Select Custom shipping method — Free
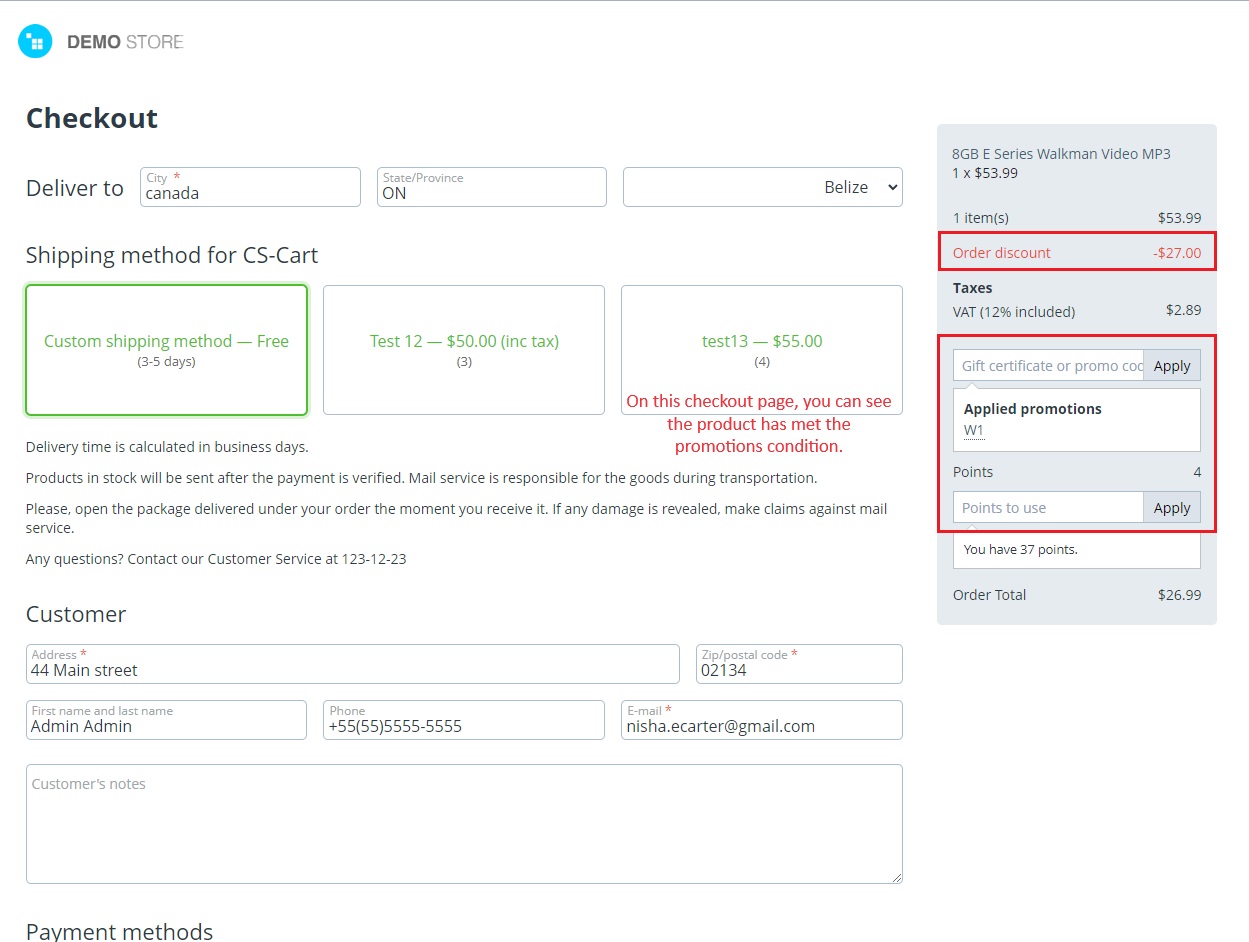Viewport: 1249px width, 942px height. 166,350
